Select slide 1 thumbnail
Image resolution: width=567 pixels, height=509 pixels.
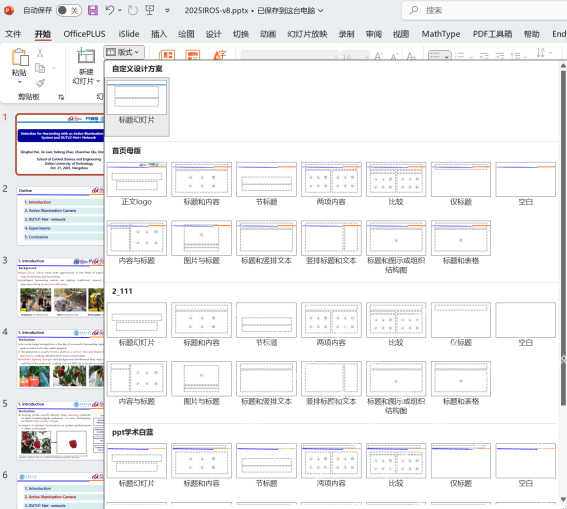coord(60,144)
